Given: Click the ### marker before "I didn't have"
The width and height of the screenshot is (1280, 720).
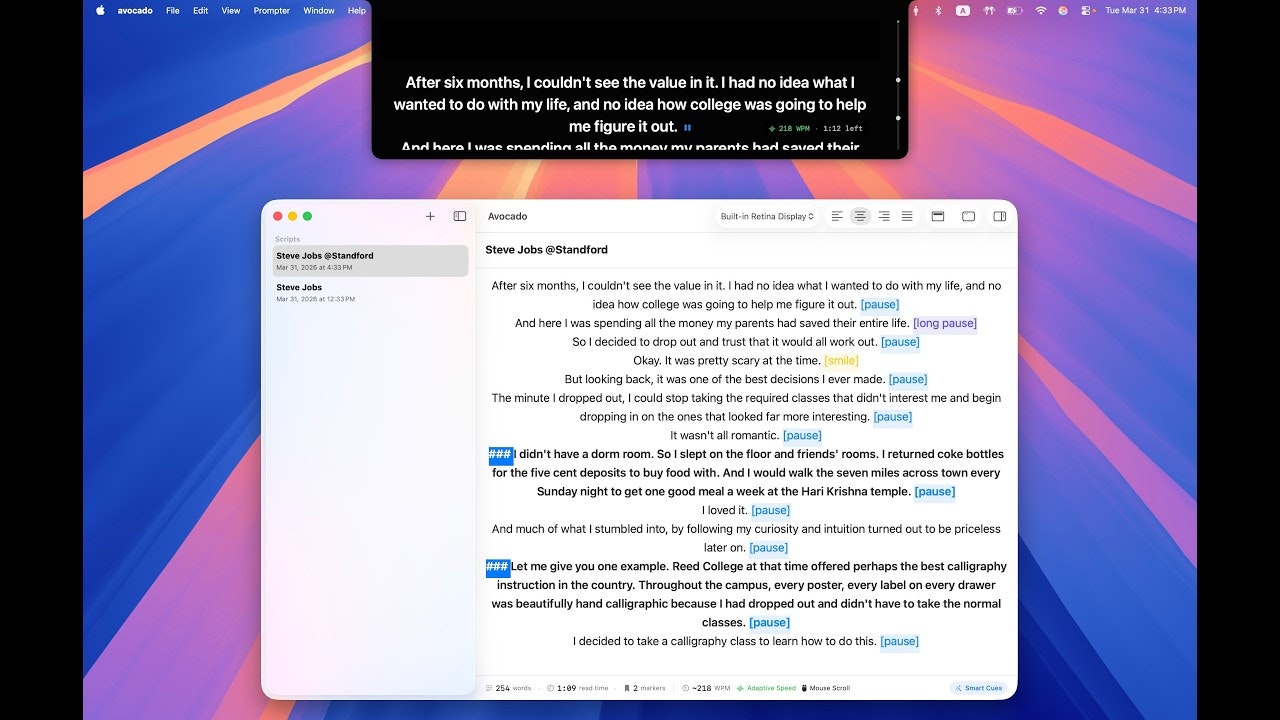Looking at the screenshot, I should pyautogui.click(x=500, y=454).
